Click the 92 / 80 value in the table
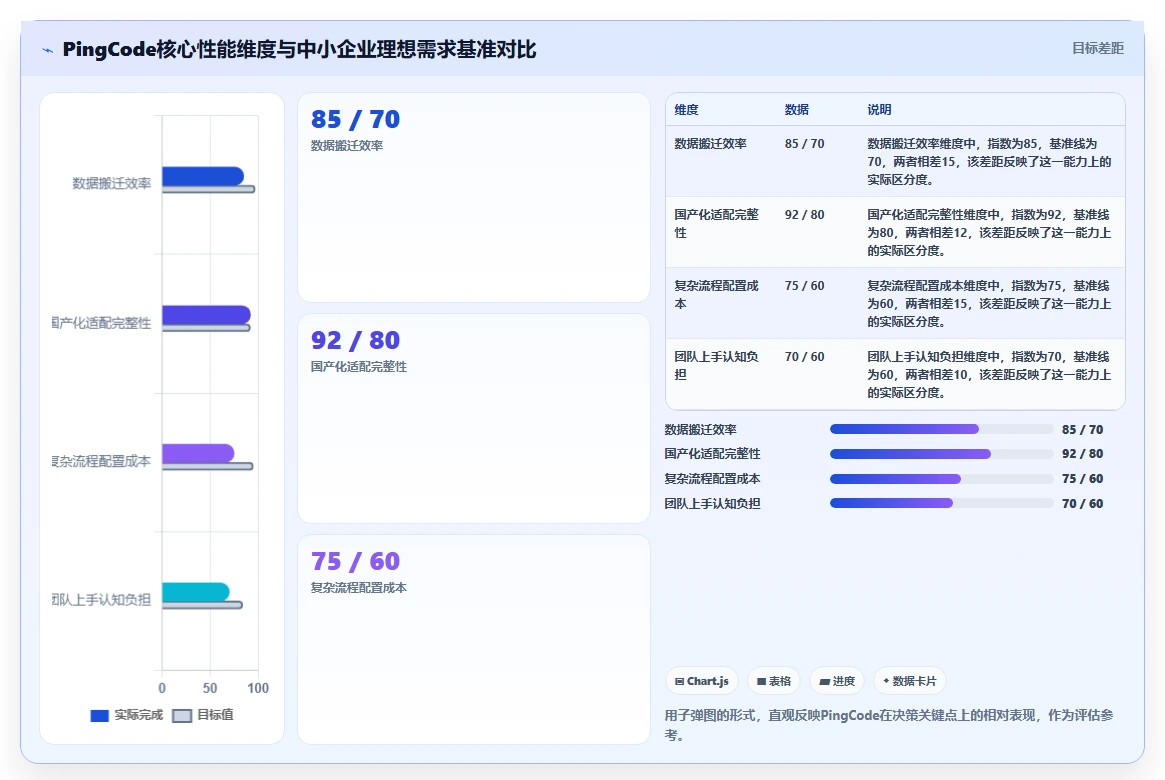The width and height of the screenshot is (1165, 780). (805, 215)
